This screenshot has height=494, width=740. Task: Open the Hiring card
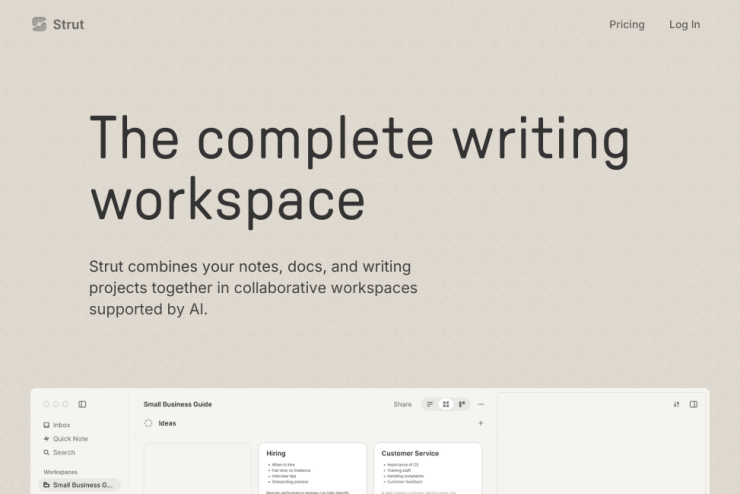312,469
